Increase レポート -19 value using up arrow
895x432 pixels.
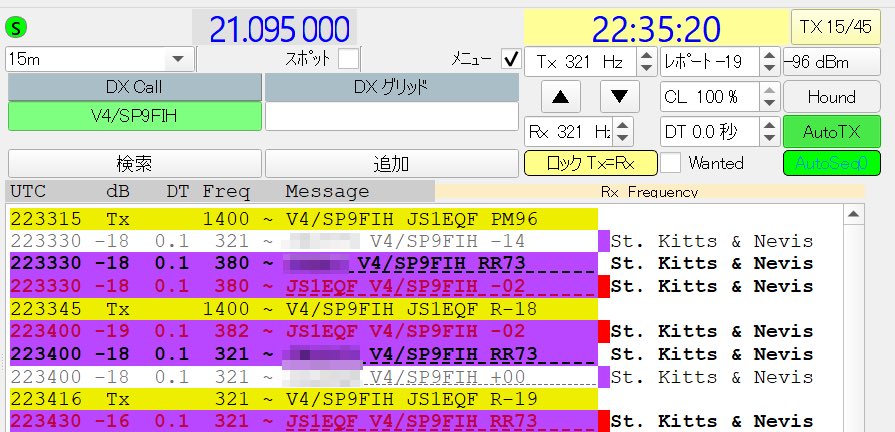[x=769, y=55]
